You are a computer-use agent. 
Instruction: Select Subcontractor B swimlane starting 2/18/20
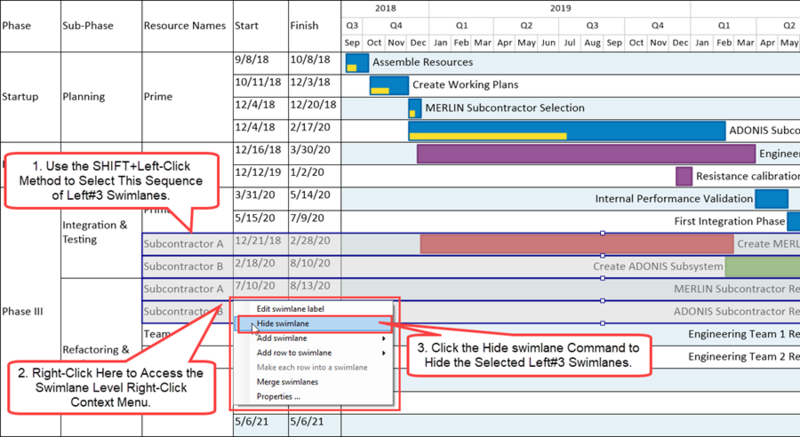pyautogui.click(x=184, y=266)
